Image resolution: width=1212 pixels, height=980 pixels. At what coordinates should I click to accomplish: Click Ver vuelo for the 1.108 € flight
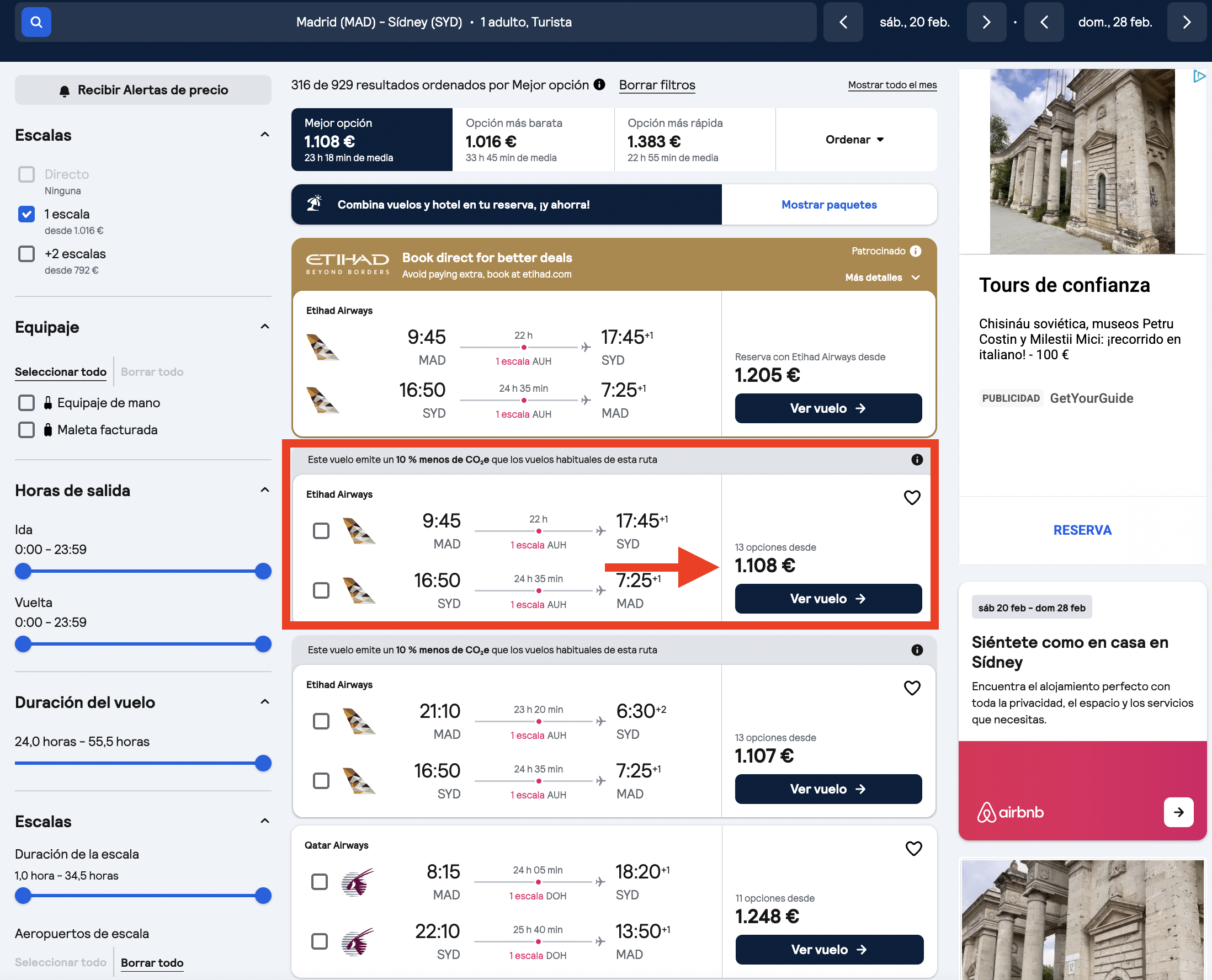[x=828, y=598]
